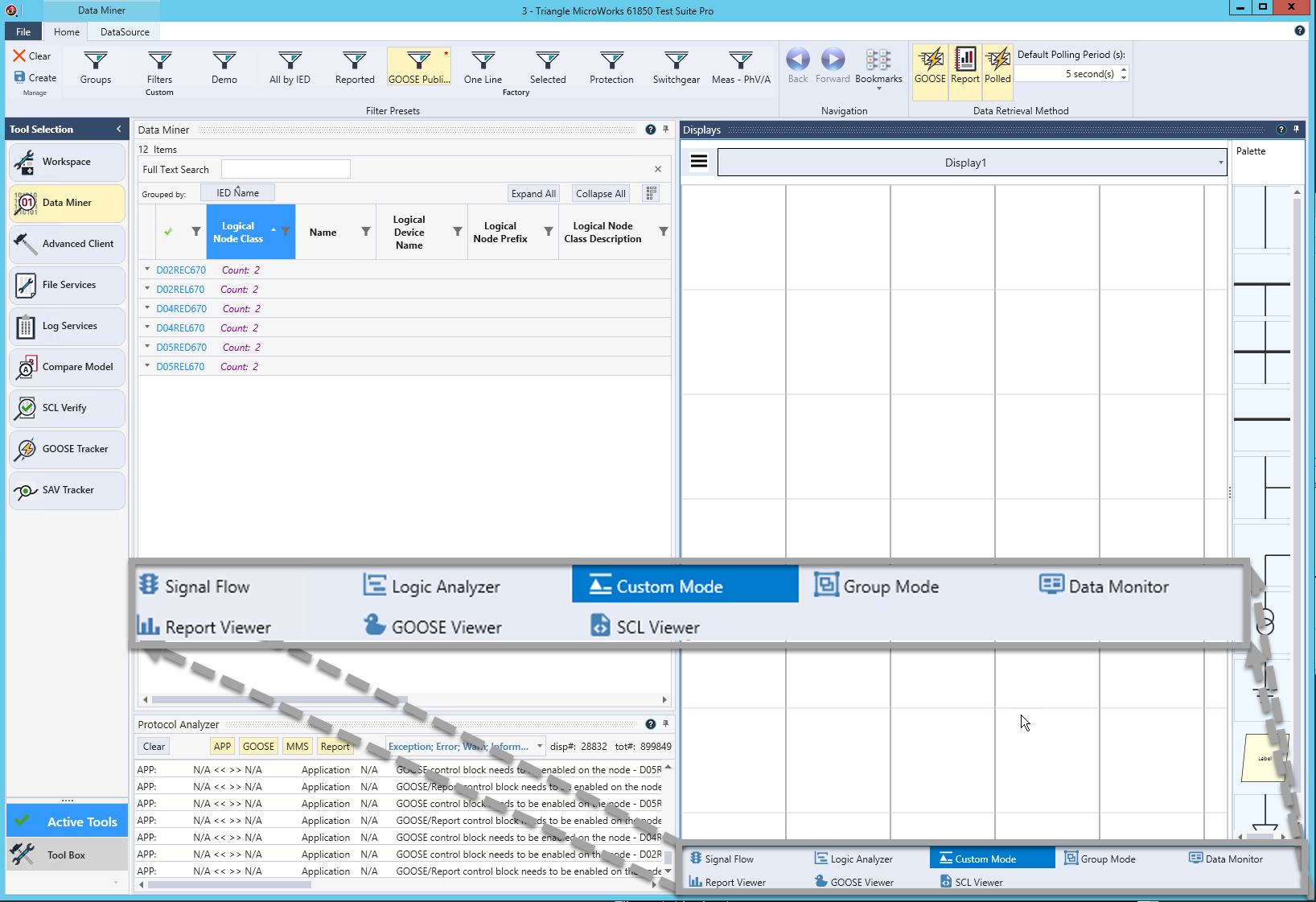Click the Collapse All button
Viewport: 1316px width, 902px height.
(x=600, y=194)
